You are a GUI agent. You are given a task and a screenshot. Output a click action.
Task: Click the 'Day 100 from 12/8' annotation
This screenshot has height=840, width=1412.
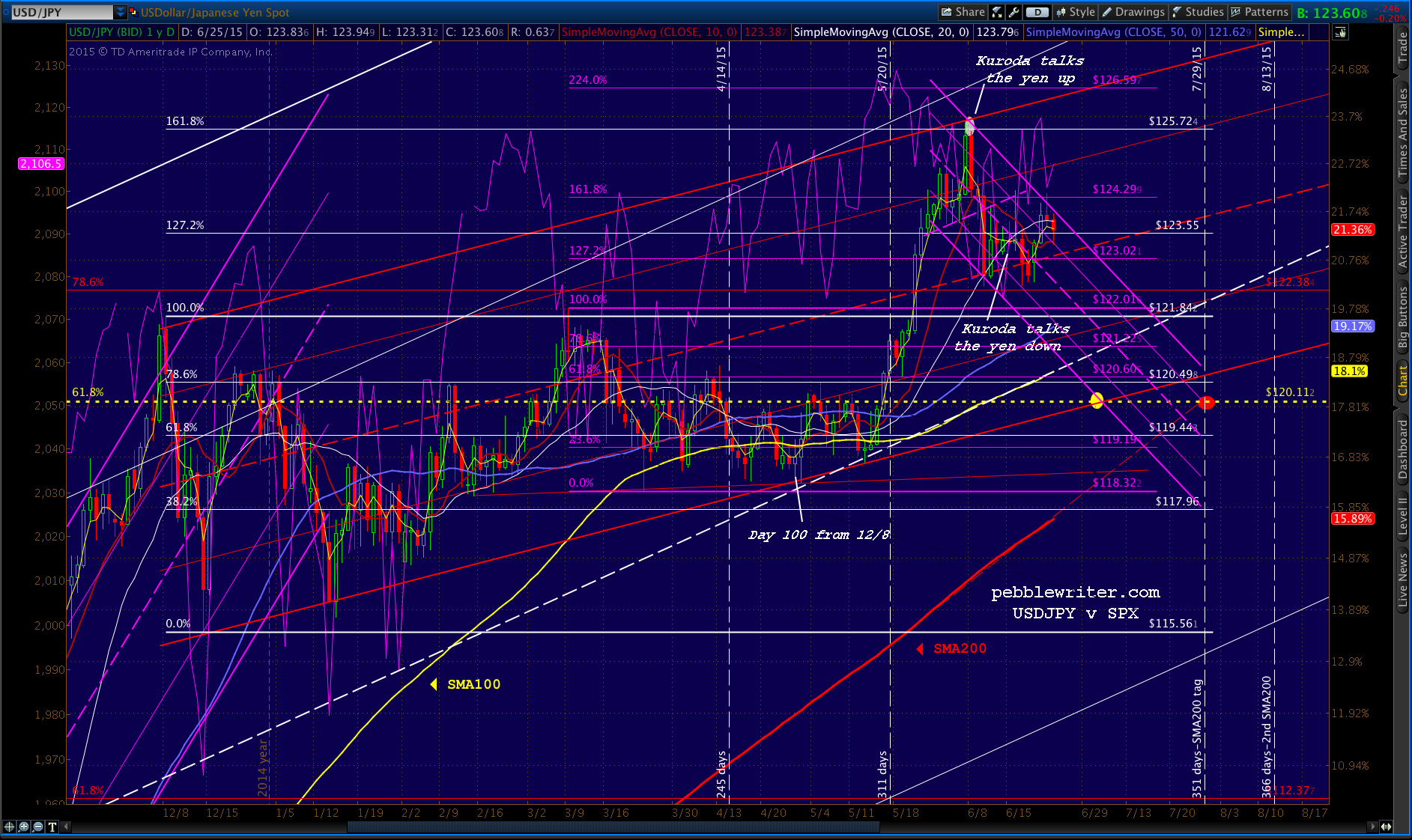point(819,535)
